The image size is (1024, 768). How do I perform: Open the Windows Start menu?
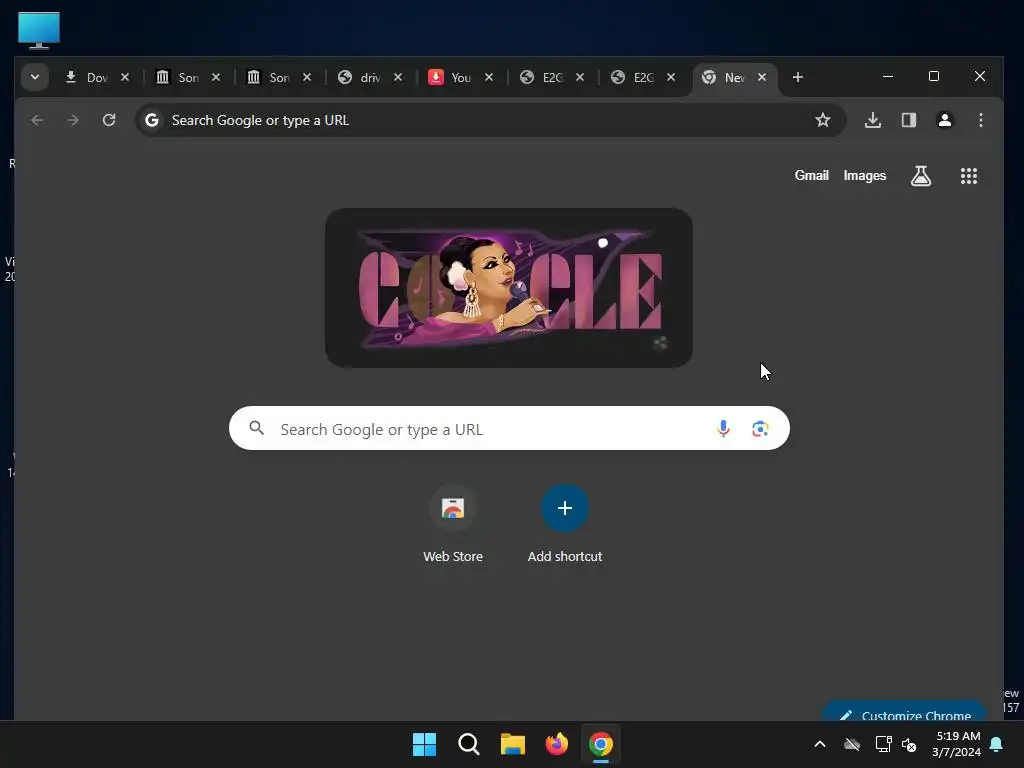tap(424, 744)
